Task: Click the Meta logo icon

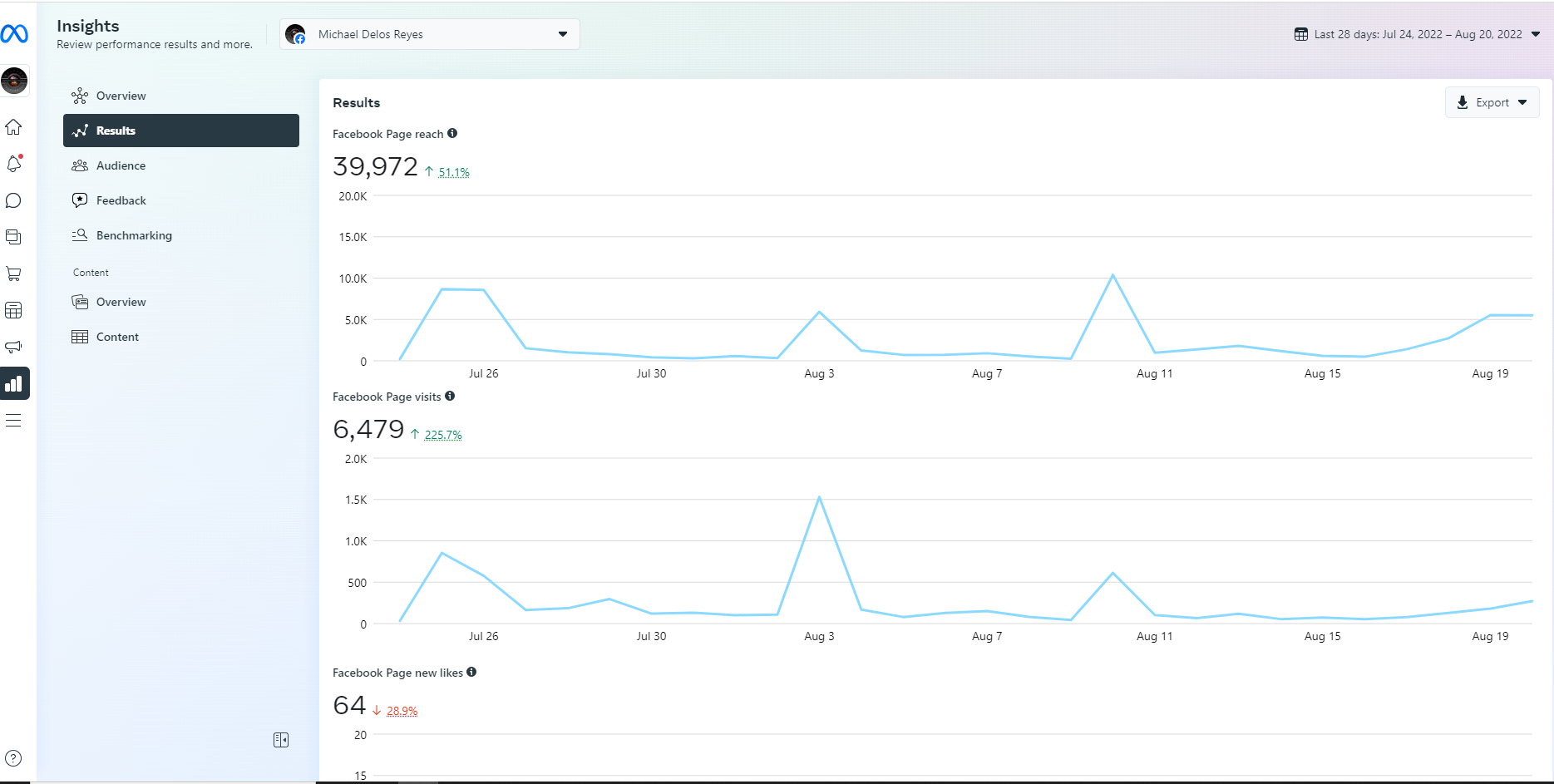Action: coord(14,34)
